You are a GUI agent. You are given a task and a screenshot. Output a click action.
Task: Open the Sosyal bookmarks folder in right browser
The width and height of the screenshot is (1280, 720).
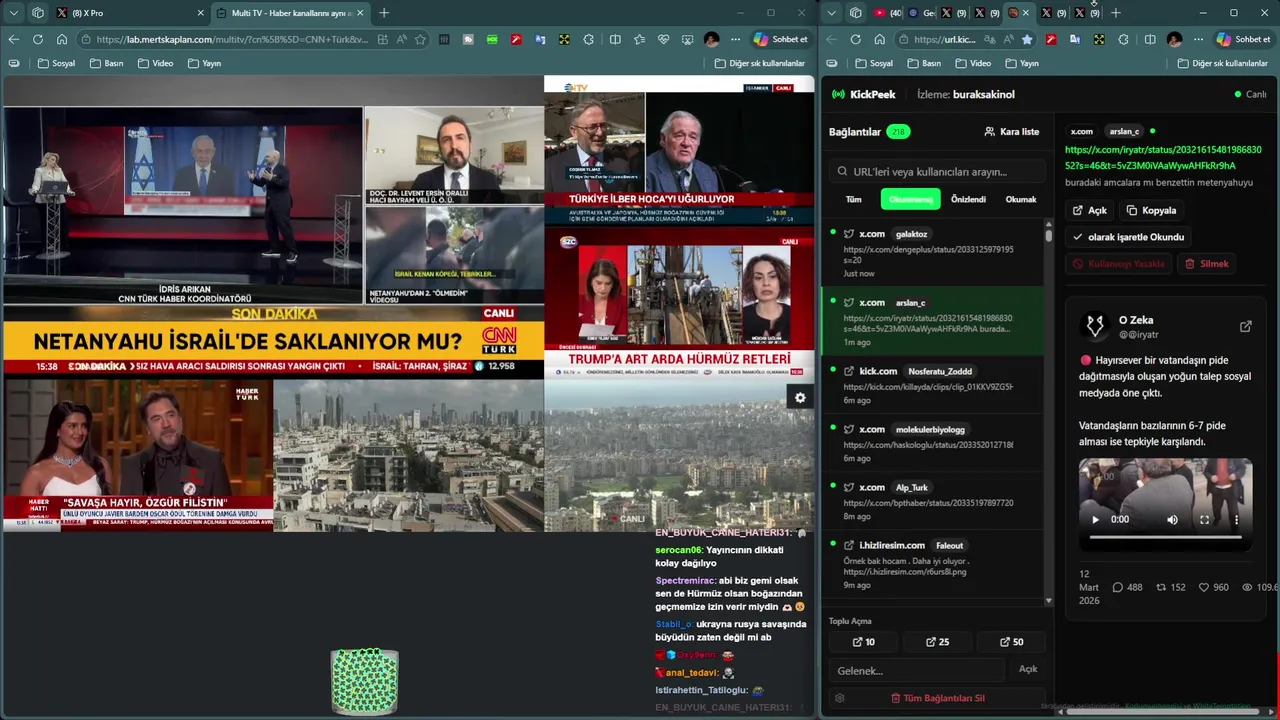point(873,63)
